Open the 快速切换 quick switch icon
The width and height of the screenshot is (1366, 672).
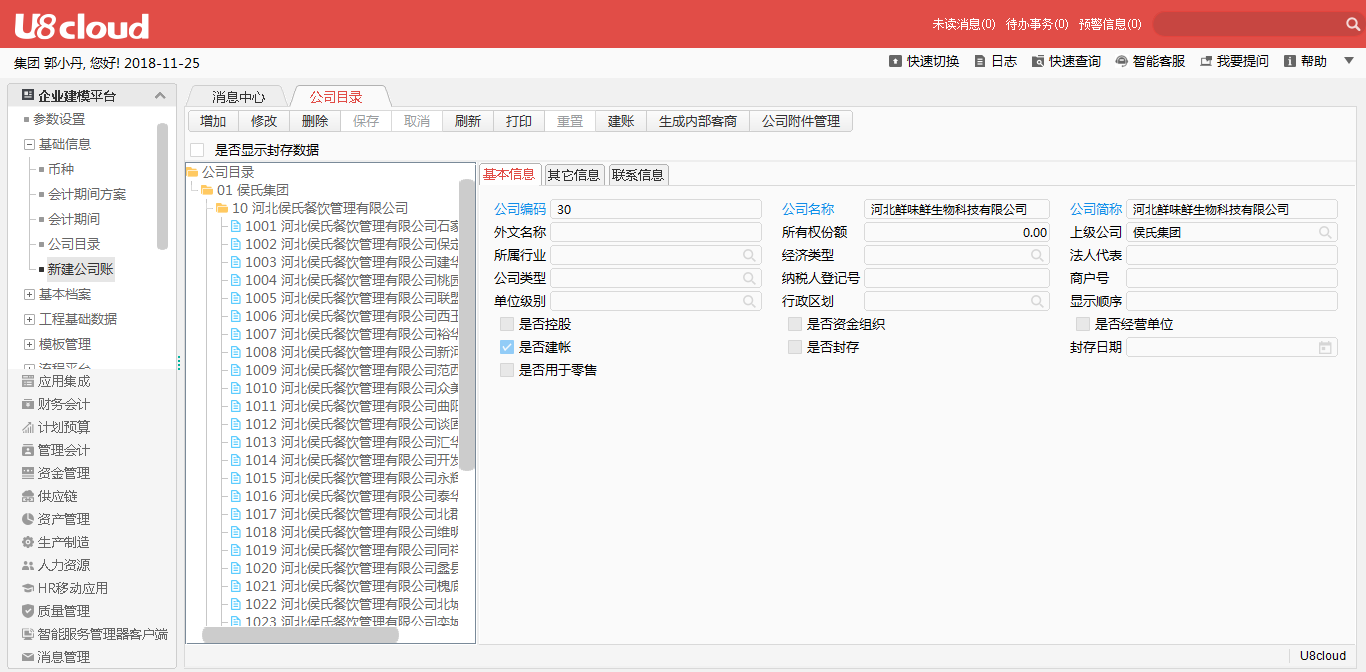(895, 62)
